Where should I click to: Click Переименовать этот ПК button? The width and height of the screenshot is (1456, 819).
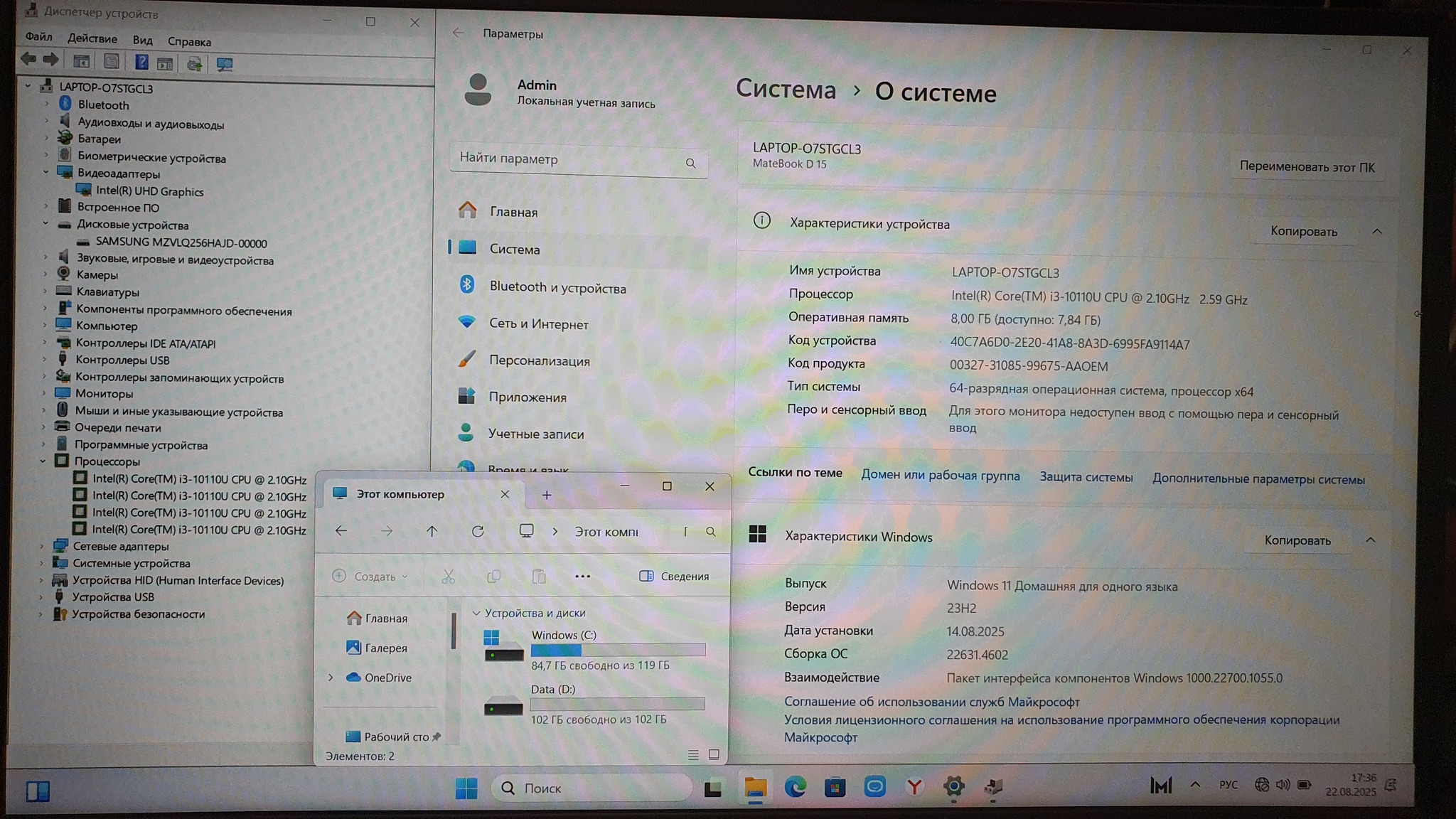(x=1307, y=167)
